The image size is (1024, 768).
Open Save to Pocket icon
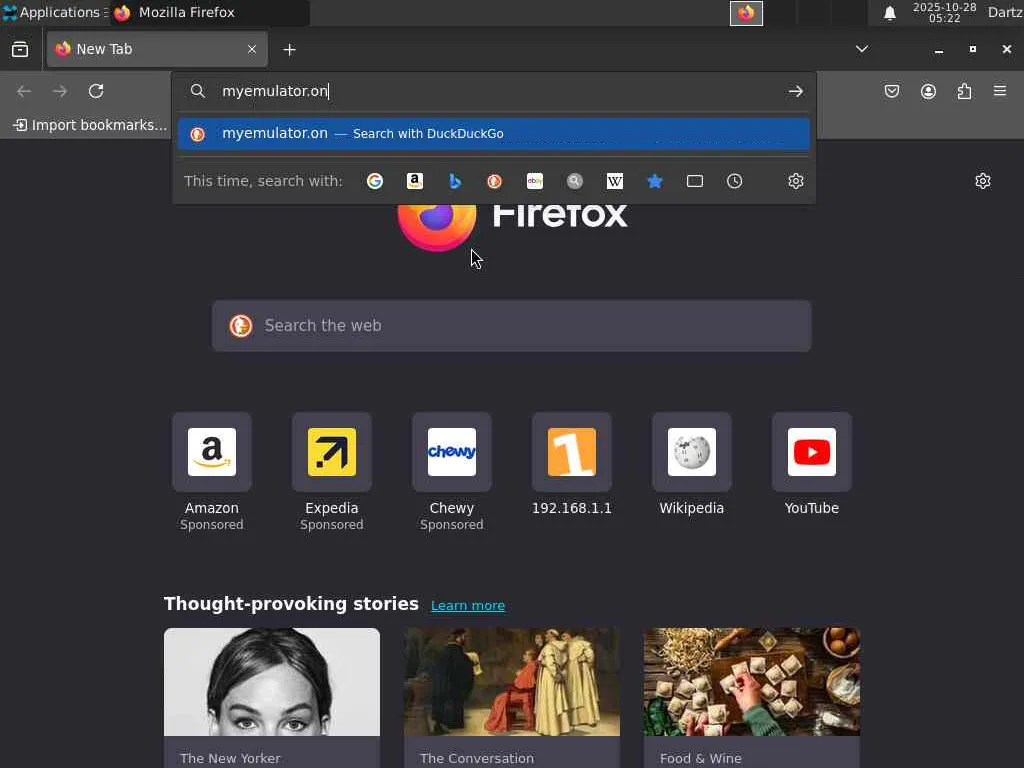click(x=892, y=91)
